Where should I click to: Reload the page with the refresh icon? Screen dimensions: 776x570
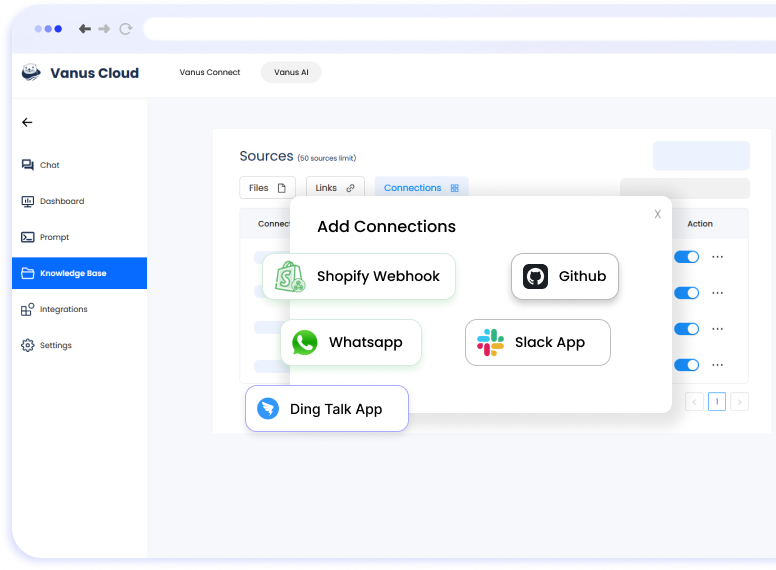click(x=126, y=29)
